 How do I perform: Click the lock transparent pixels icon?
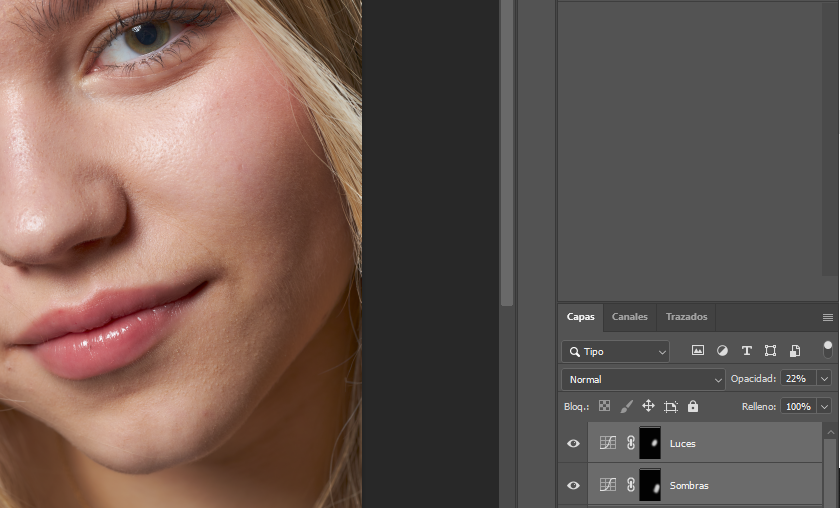[604, 406]
